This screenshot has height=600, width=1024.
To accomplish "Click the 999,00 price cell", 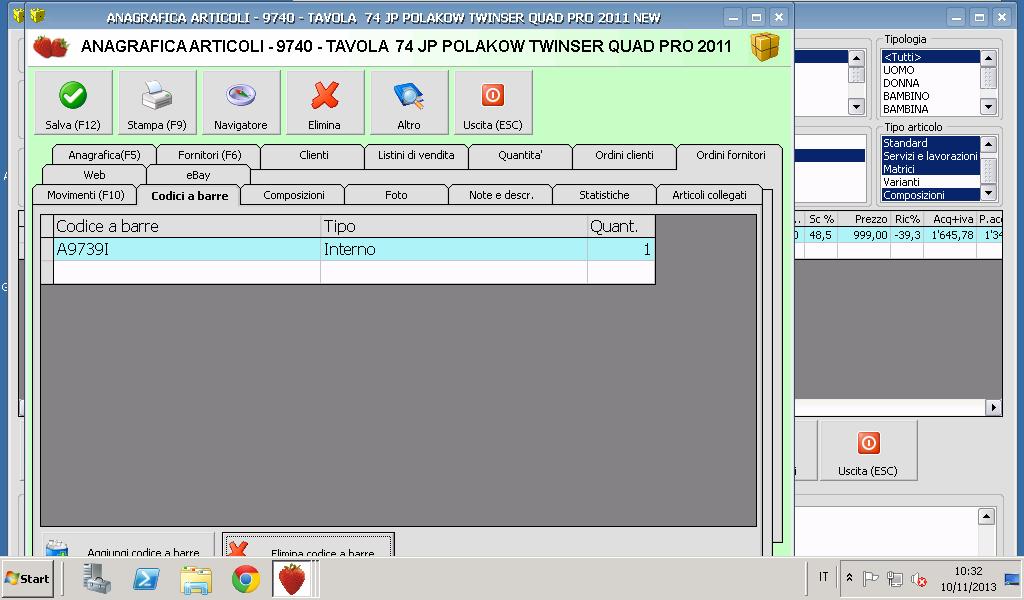I will click(863, 234).
